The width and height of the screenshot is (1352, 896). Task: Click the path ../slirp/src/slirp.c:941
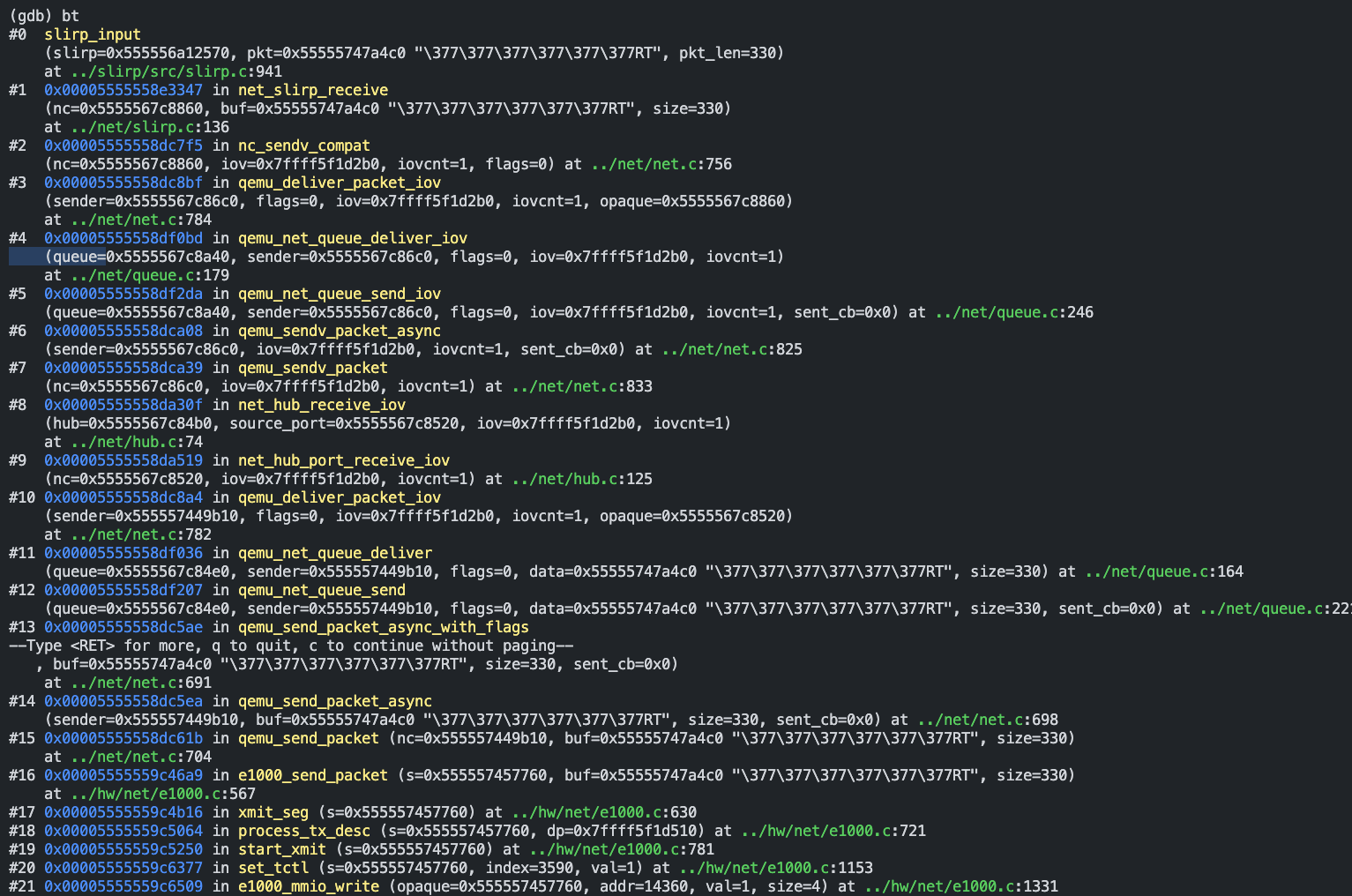176,71
